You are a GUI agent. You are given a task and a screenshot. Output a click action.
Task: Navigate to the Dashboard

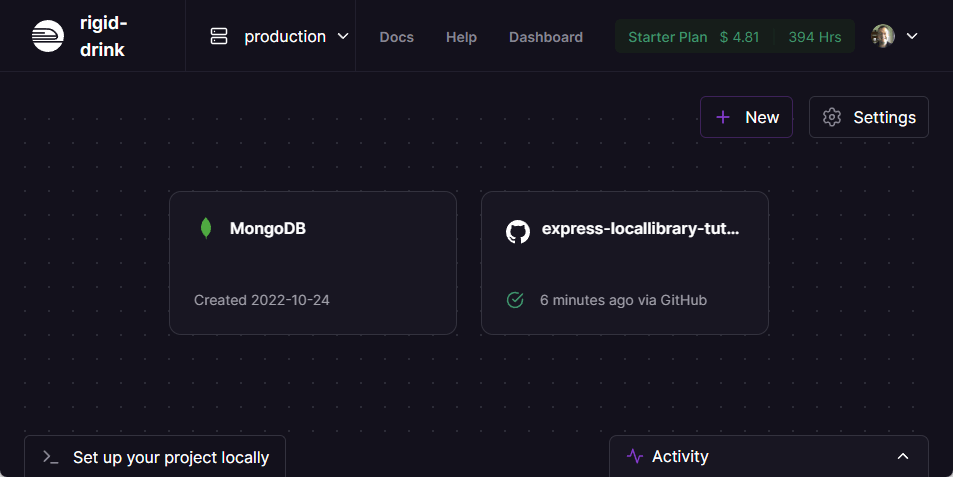[545, 37]
